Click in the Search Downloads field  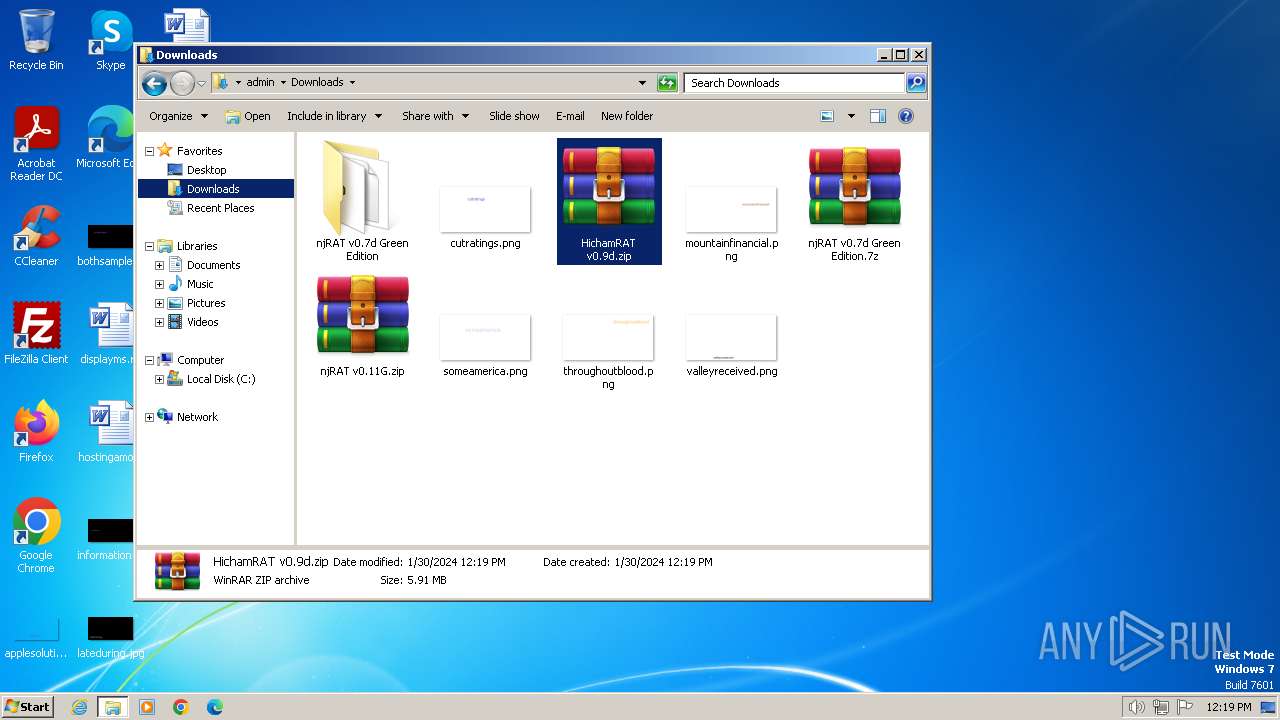pos(795,83)
